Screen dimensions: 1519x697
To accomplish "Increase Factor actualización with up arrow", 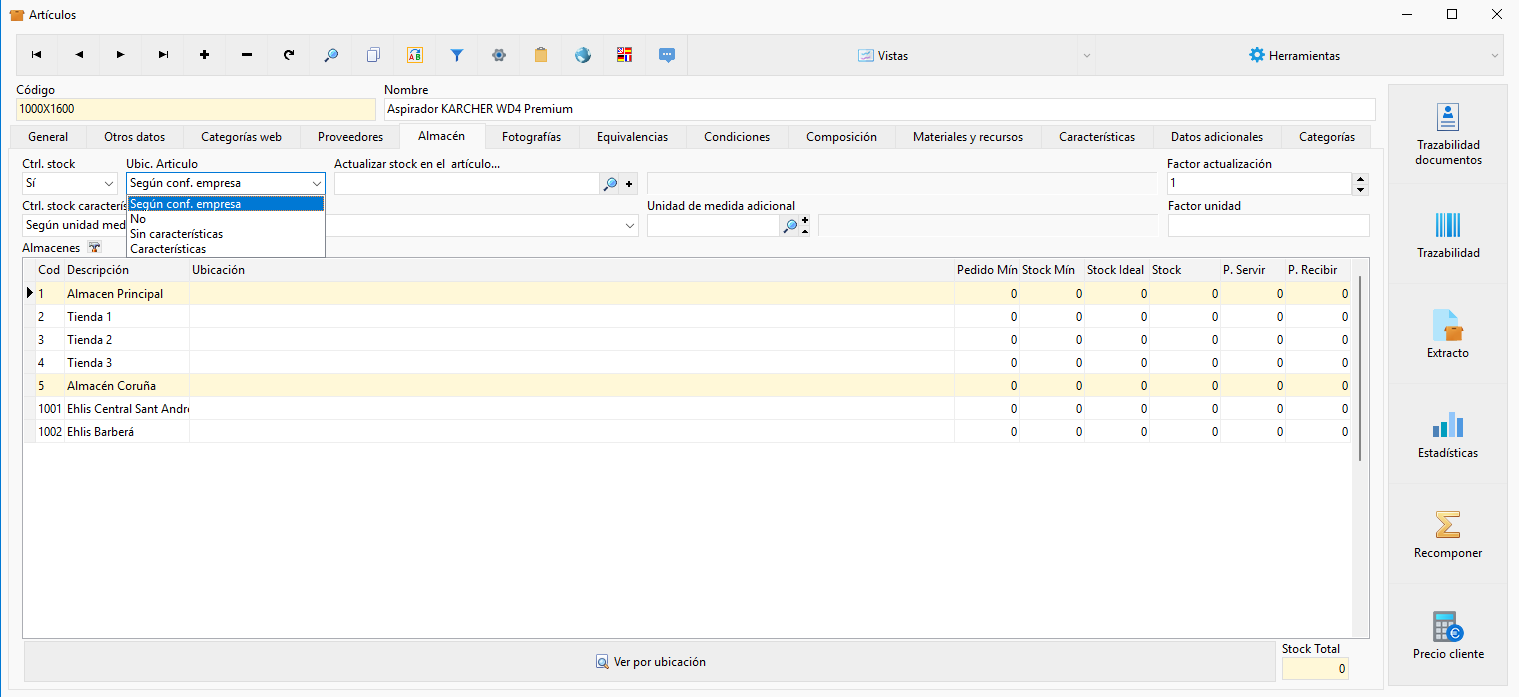I will tap(1359, 179).
